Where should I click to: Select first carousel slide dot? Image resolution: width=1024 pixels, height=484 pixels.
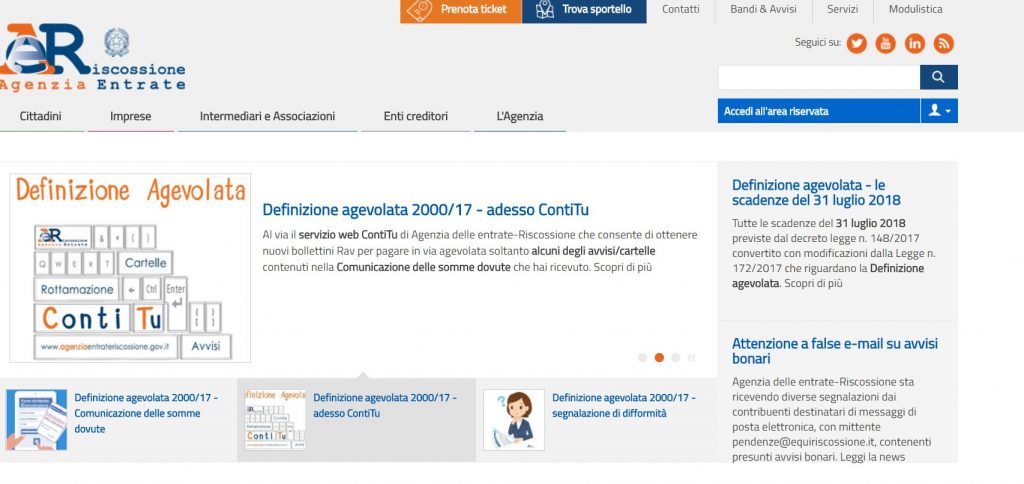point(642,358)
